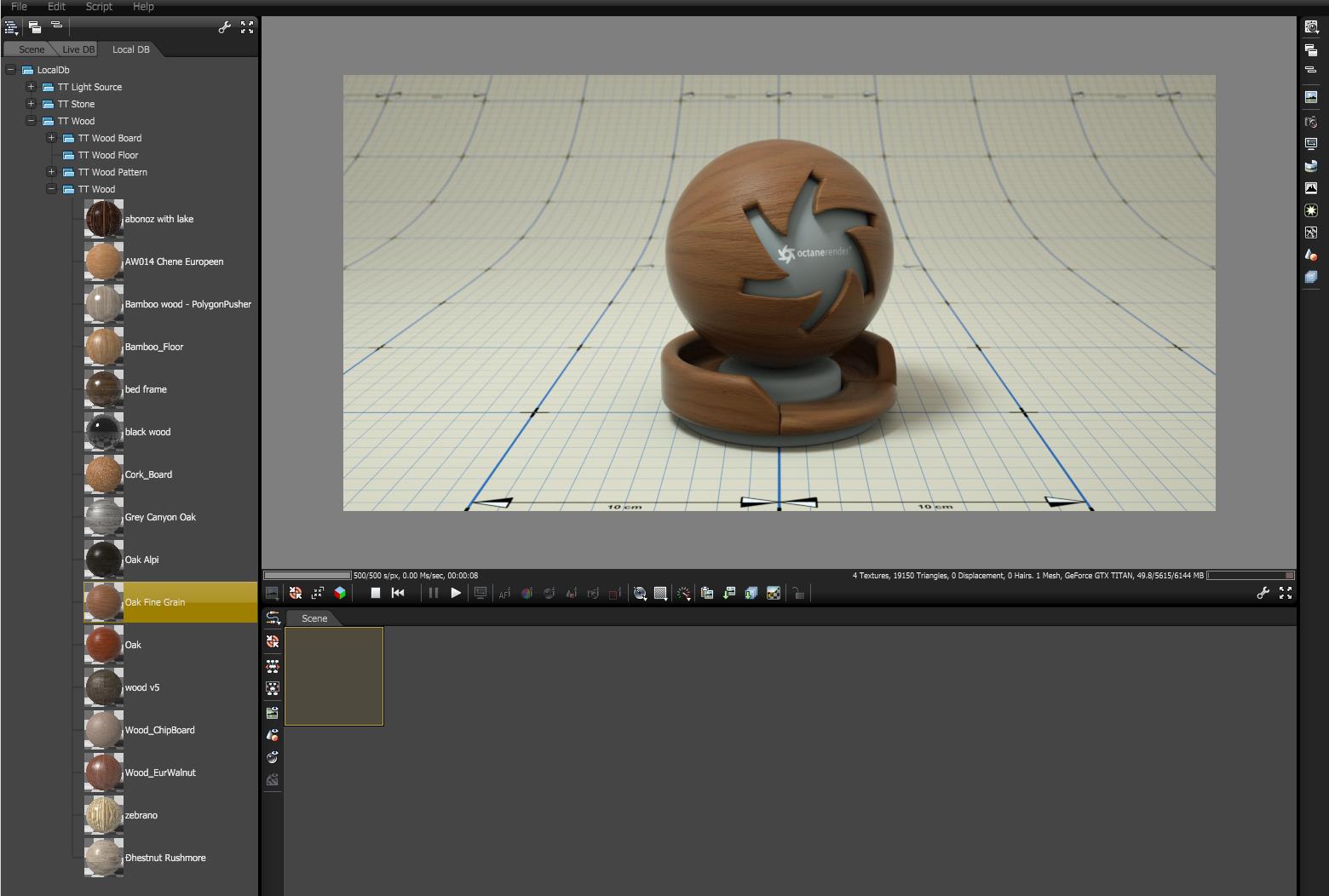
Task: Collapse the top-level TT Wood folder
Action: [31, 121]
